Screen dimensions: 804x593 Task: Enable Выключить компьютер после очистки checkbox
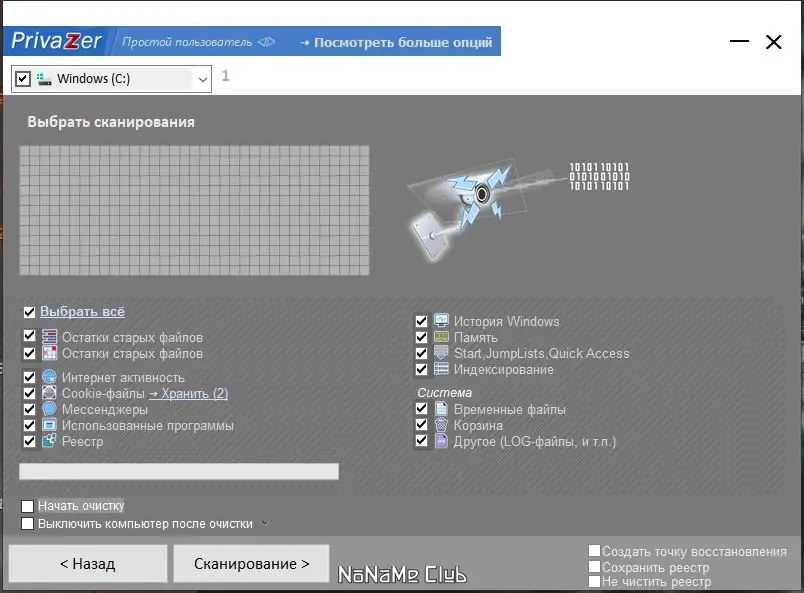28,524
